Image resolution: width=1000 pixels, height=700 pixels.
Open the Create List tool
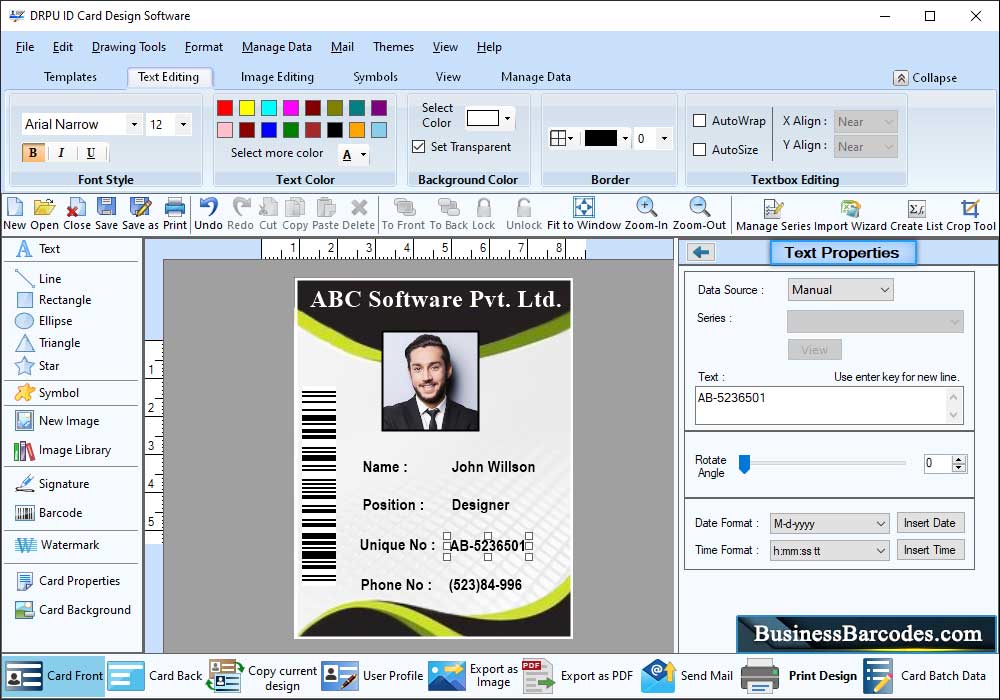tap(916, 215)
